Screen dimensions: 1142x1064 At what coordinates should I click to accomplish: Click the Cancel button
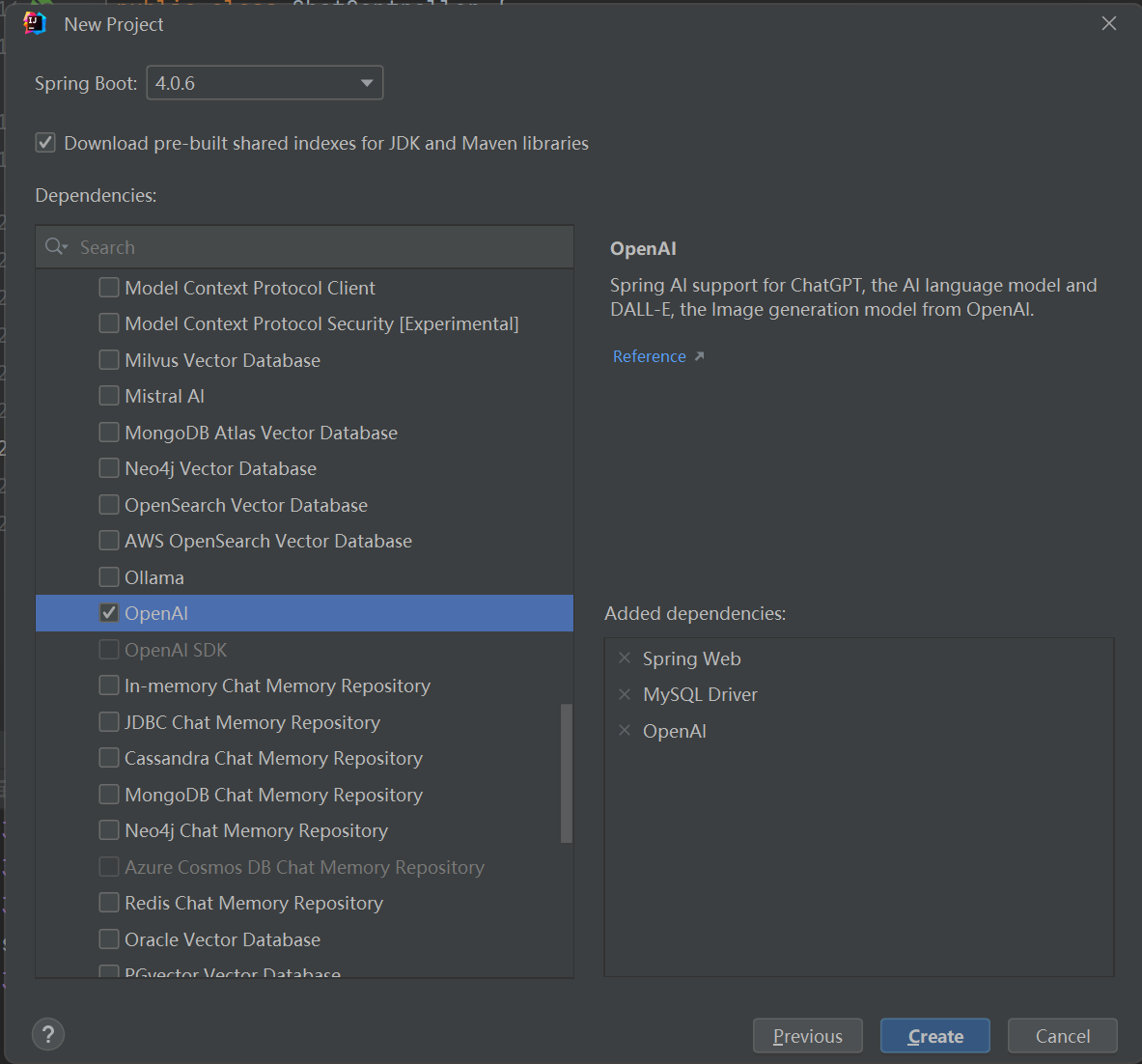click(1063, 1036)
